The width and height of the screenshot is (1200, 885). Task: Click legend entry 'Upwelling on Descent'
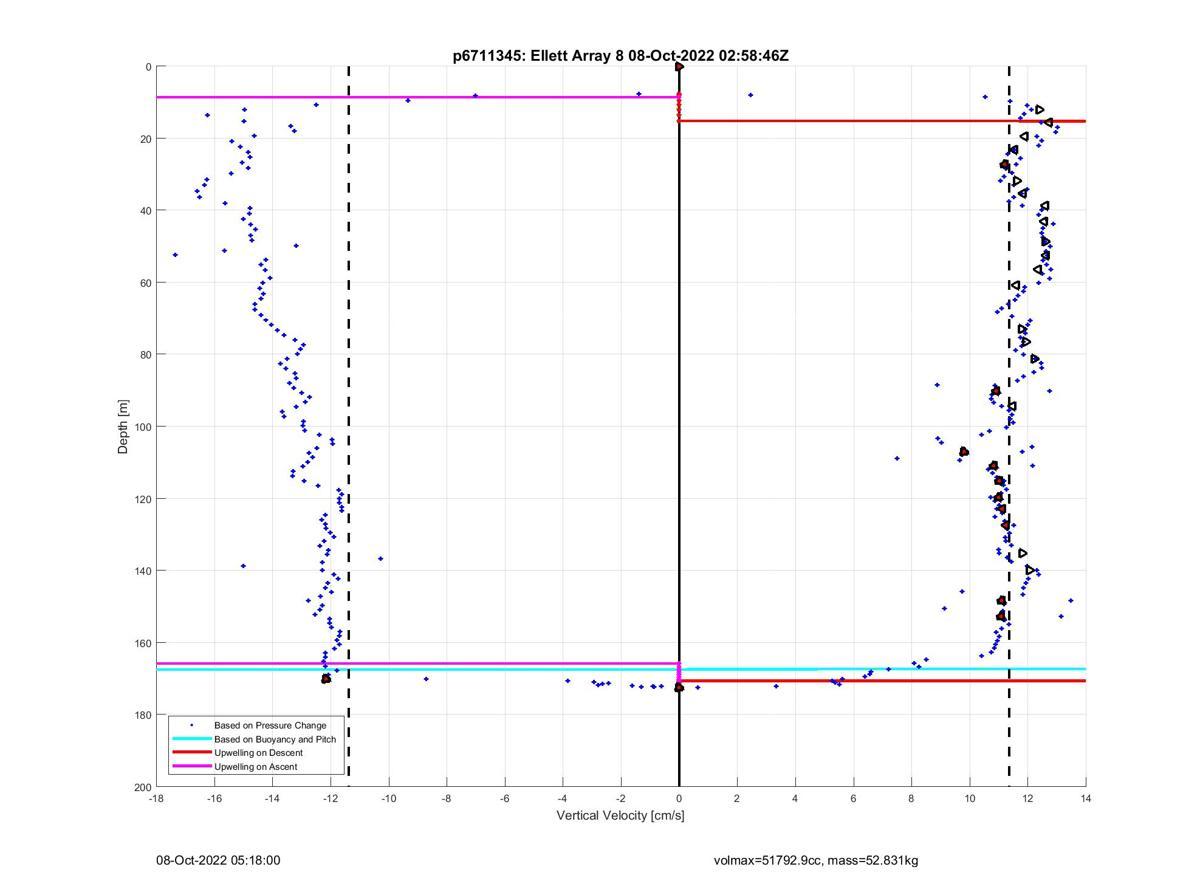(258, 753)
